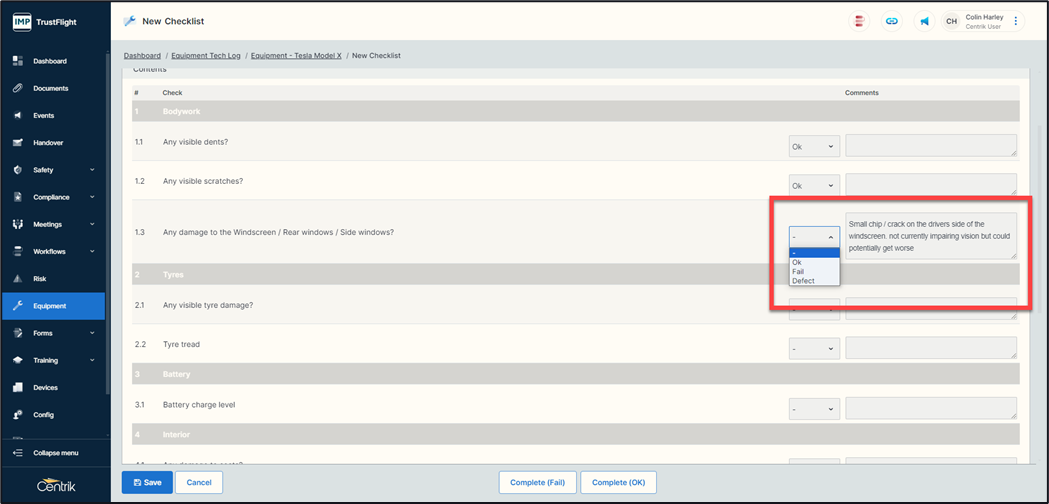Click the Complete (OK) button
This screenshot has height=504, width=1049.
point(618,482)
